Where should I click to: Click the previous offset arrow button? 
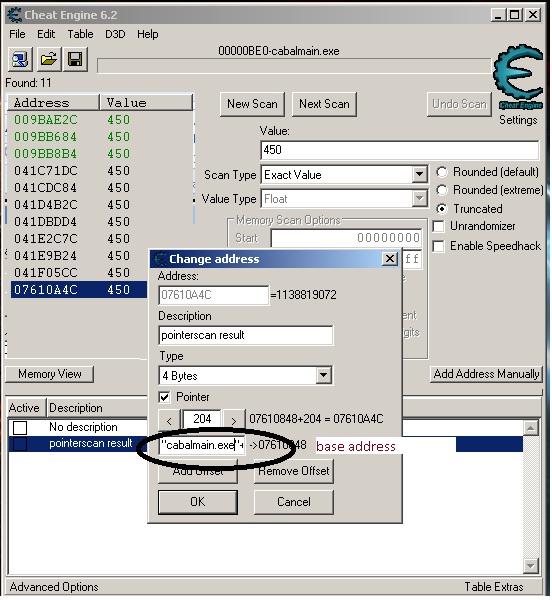tap(169, 420)
